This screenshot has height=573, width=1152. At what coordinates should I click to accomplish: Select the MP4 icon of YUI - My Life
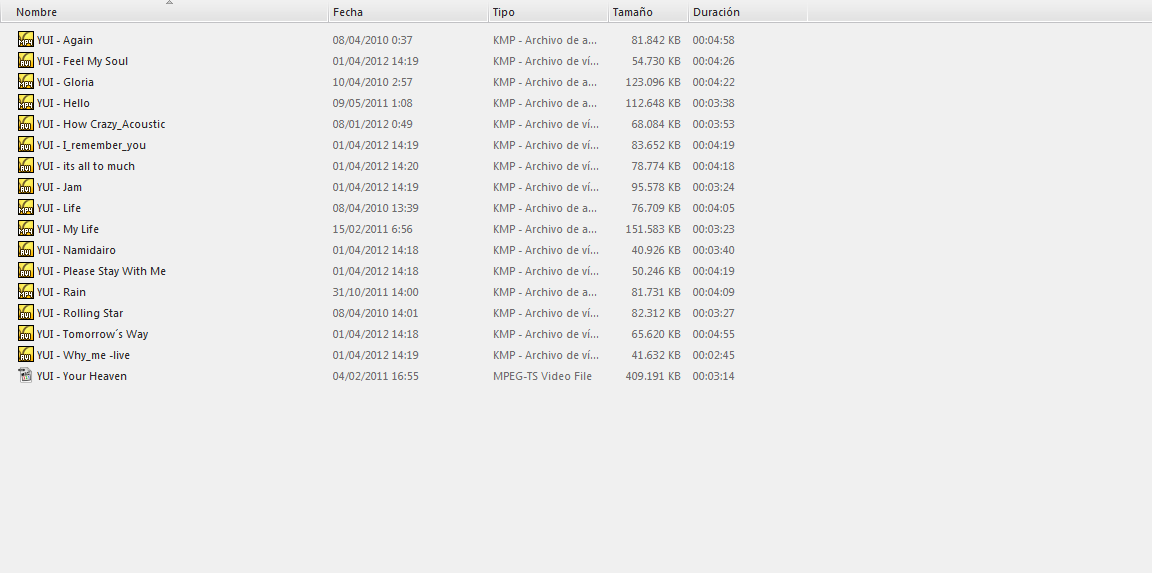26,228
